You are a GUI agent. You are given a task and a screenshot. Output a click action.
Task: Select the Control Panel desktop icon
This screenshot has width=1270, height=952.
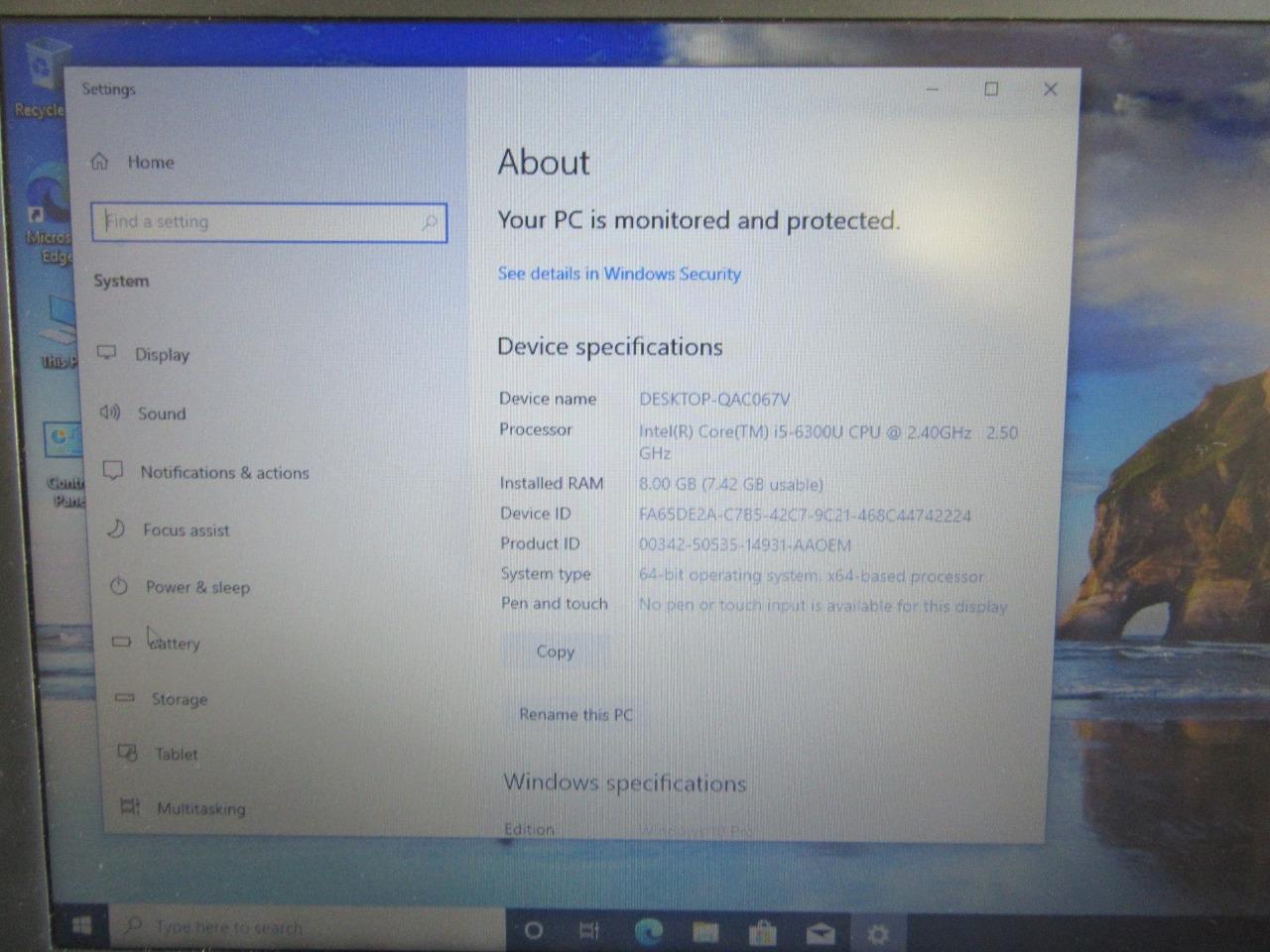pyautogui.click(x=64, y=464)
